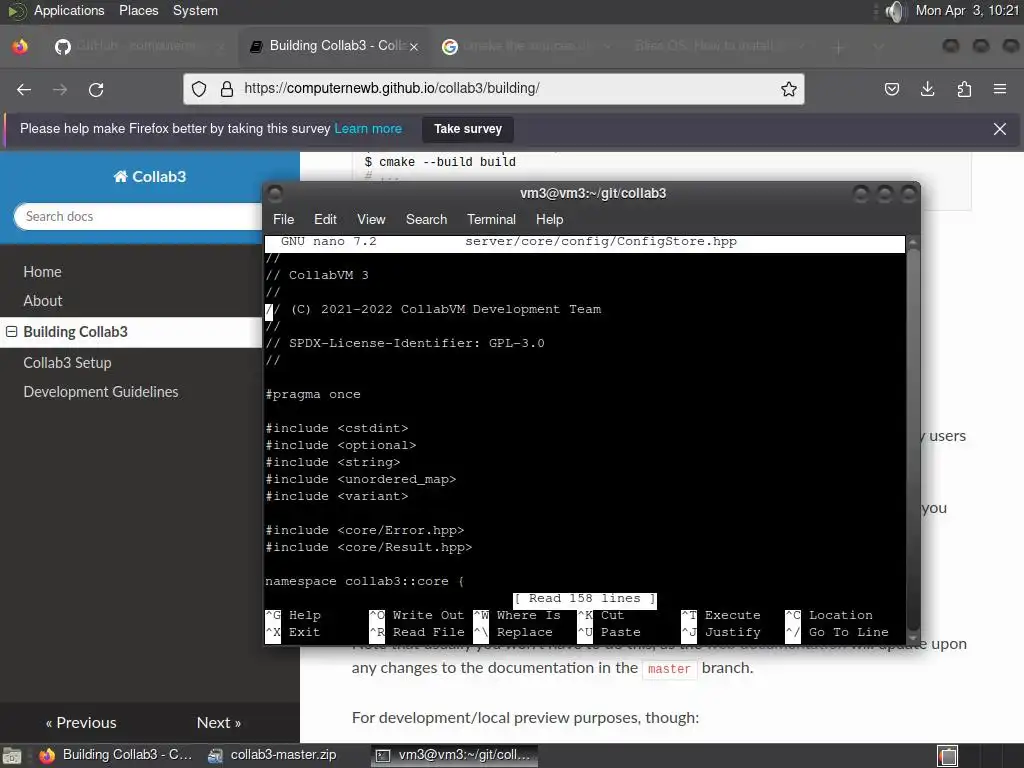Screen dimensions: 1024x768
Task: Go back with the browser back arrow
Action: [x=24, y=89]
